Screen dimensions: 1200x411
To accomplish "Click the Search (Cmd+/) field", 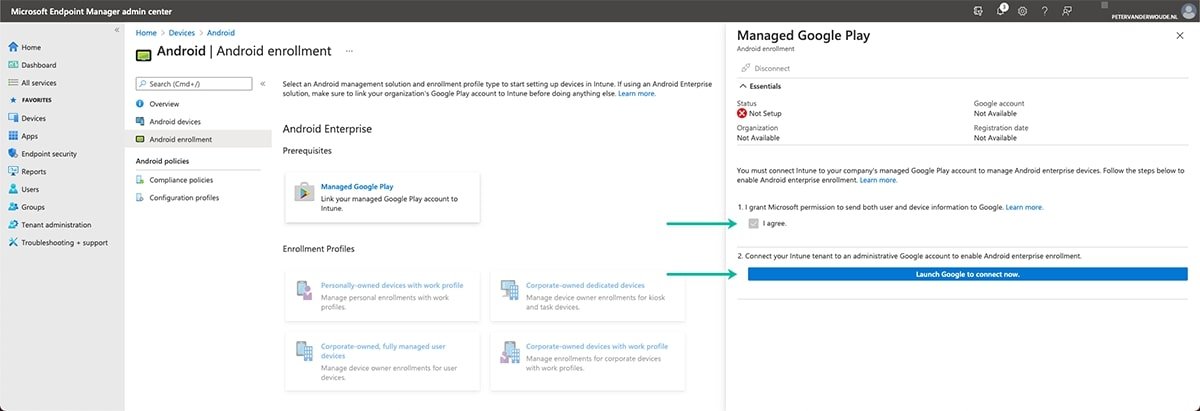I will 194,84.
